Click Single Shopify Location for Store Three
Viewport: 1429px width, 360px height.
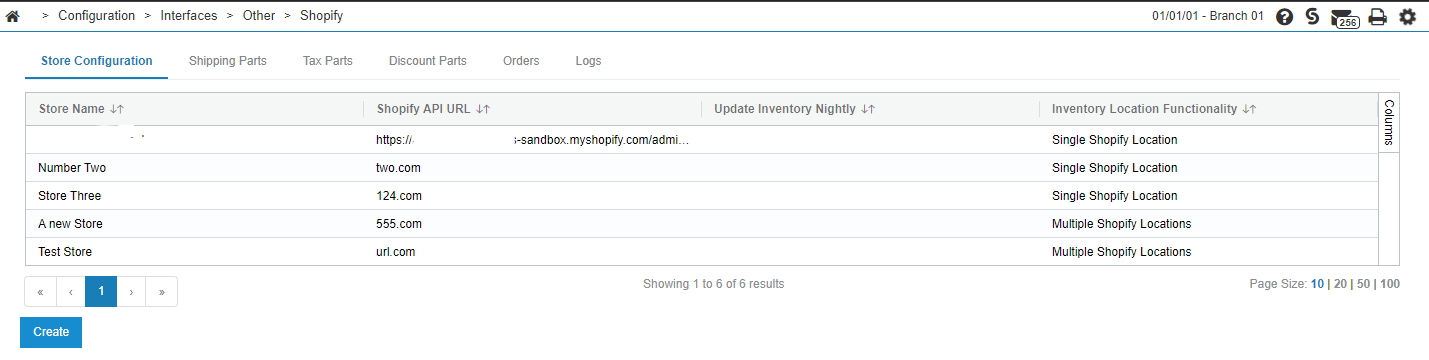click(1115, 196)
